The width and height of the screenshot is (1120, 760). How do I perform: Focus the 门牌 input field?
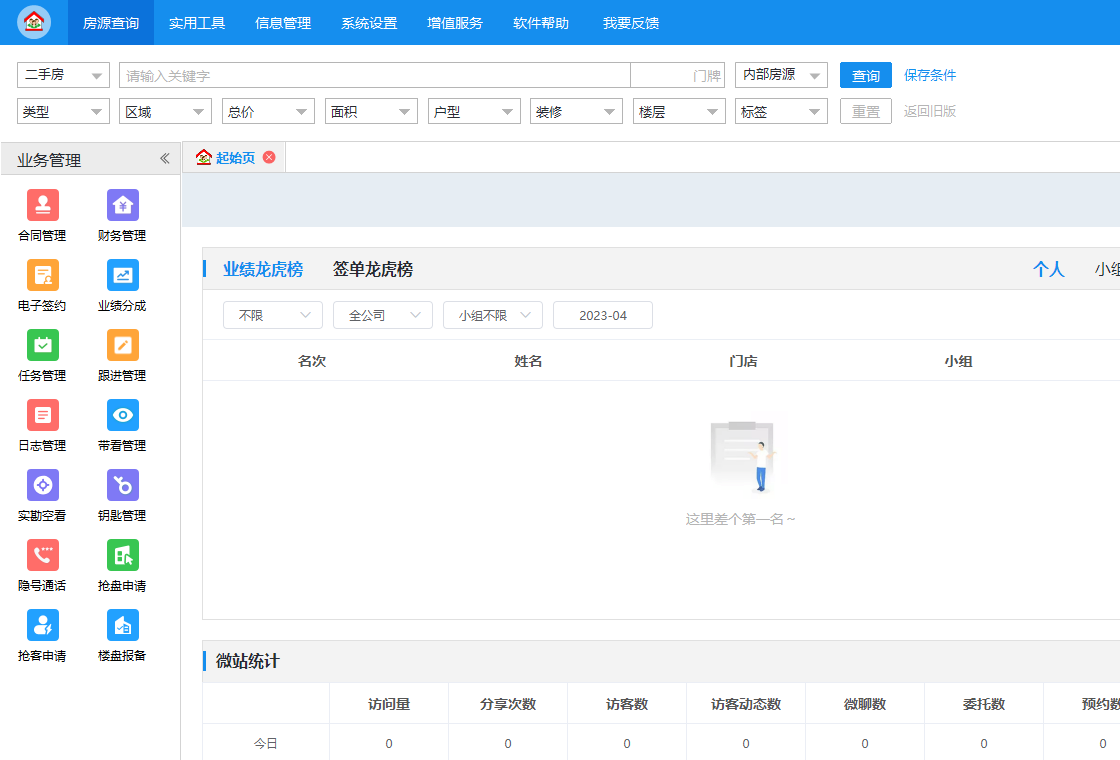[x=678, y=75]
